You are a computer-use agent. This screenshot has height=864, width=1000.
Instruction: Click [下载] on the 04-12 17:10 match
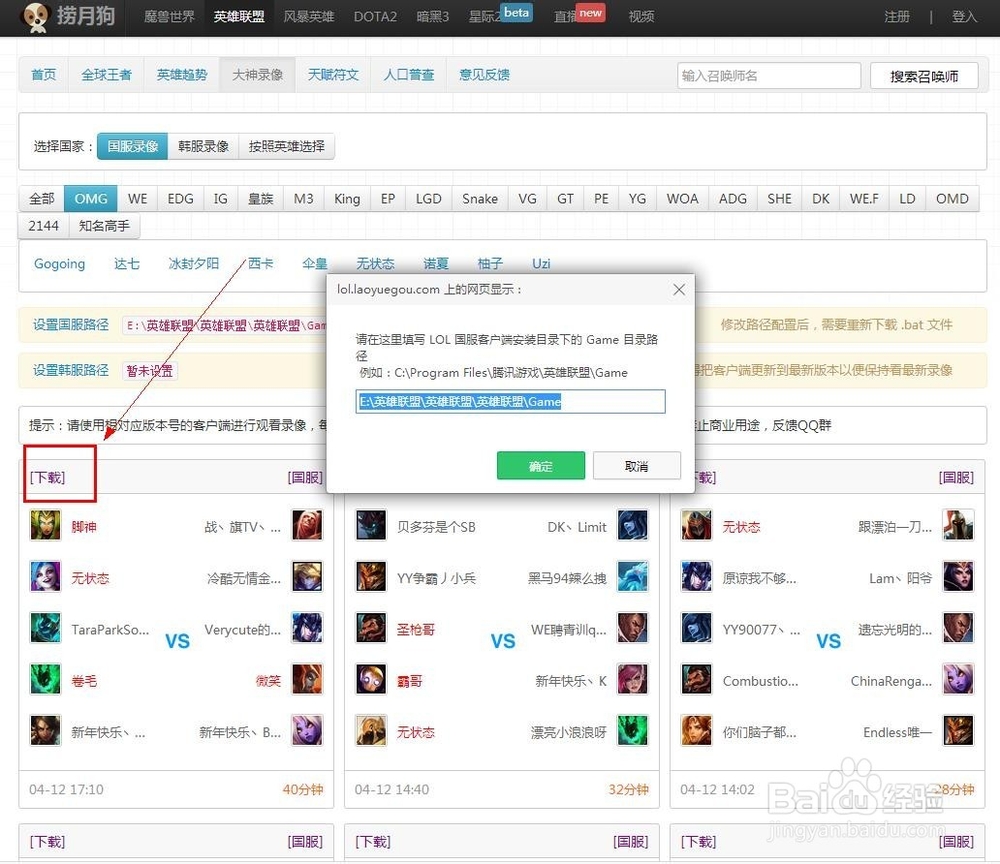[x=47, y=477]
